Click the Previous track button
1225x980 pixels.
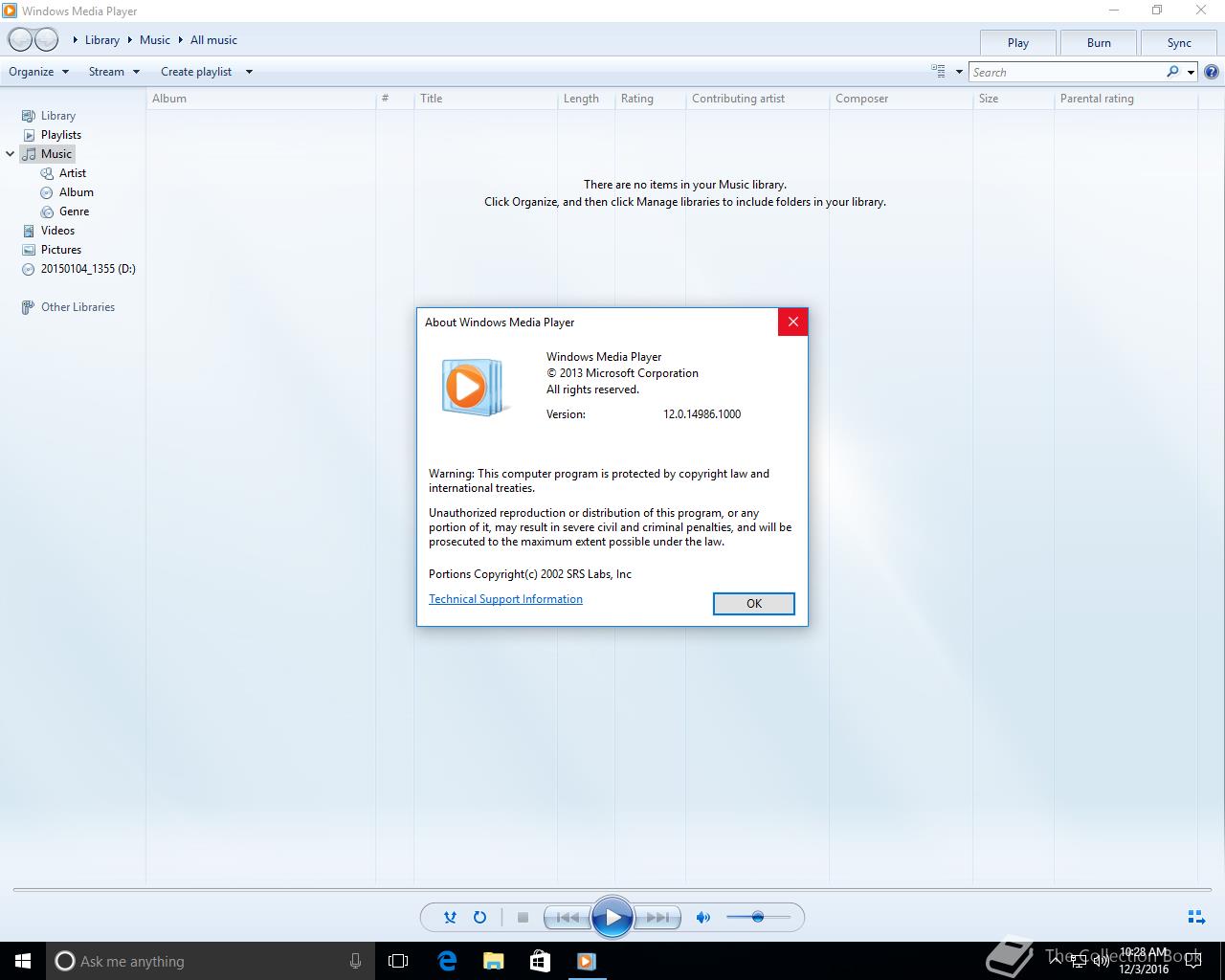pos(568,917)
